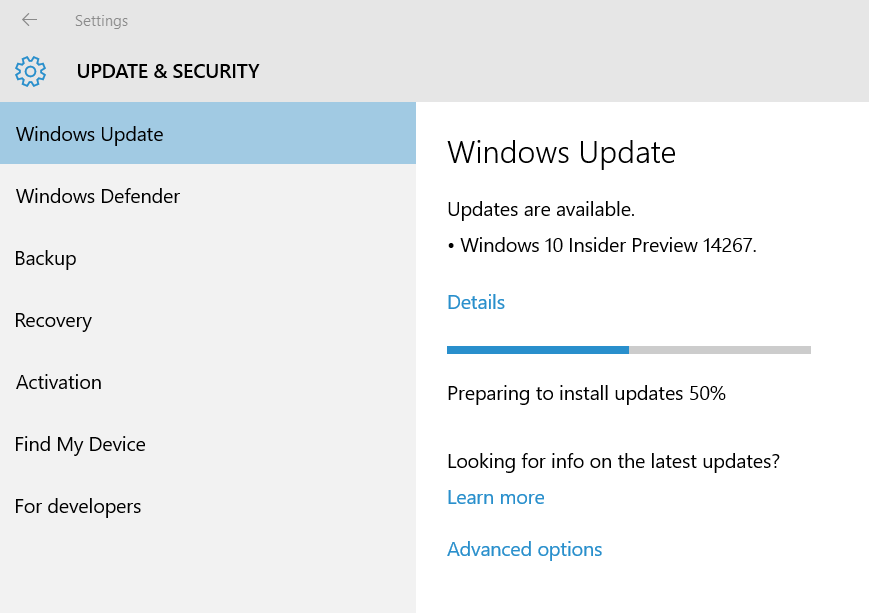Click the Update & Security gear icon

(31, 71)
